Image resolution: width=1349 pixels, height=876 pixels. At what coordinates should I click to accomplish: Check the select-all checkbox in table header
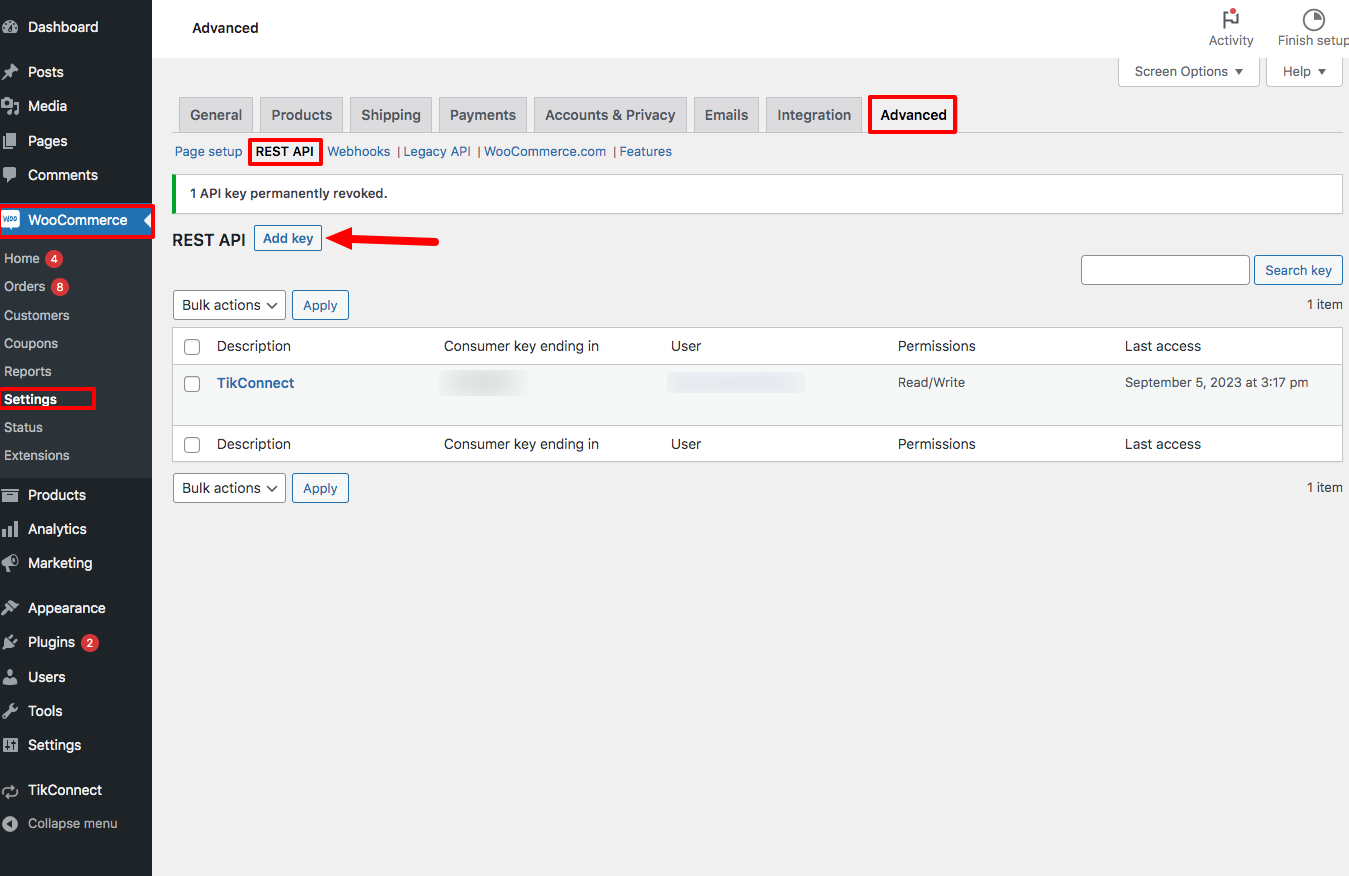pyautogui.click(x=192, y=347)
